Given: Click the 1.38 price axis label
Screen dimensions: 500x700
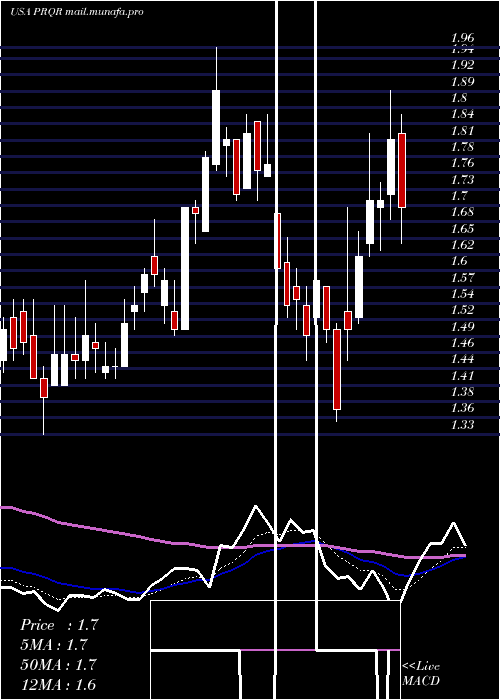Looking at the screenshot, I should [462, 392].
